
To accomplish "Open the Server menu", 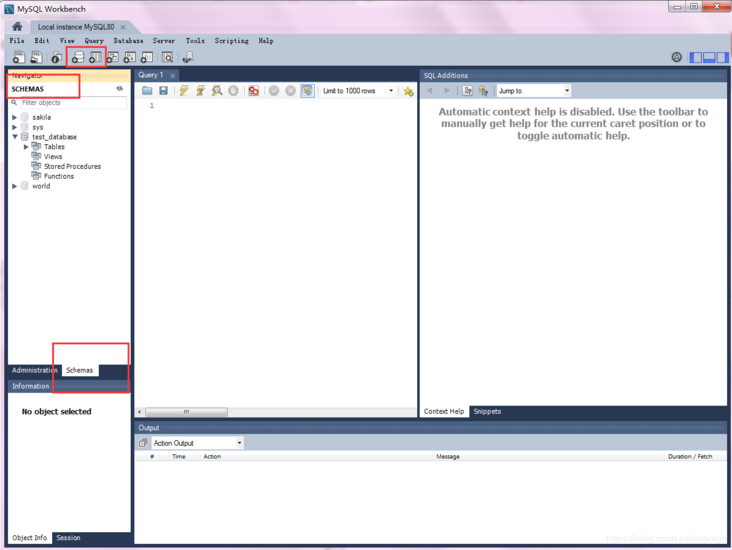I will [164, 41].
